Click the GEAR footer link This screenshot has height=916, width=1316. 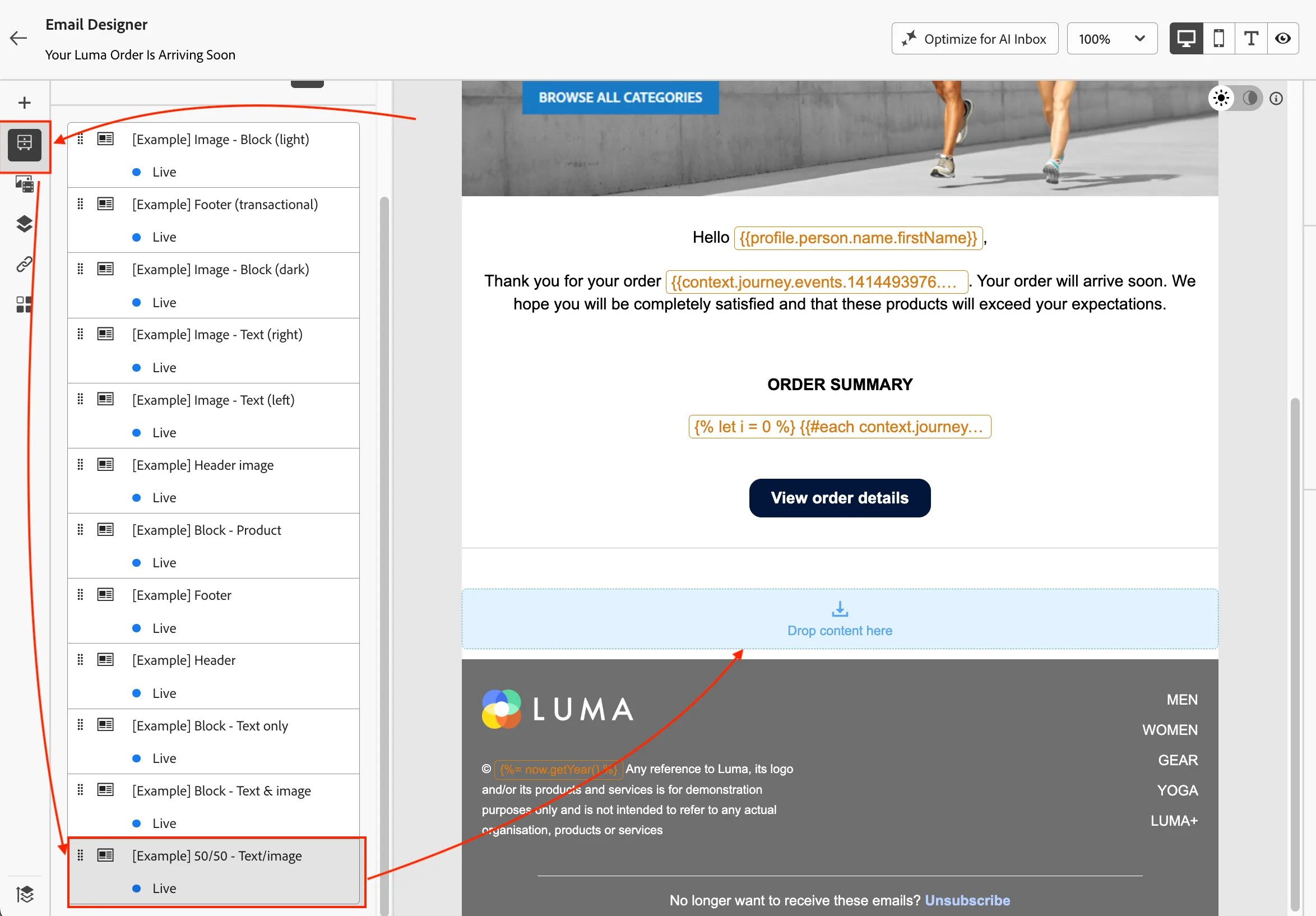coord(1178,760)
